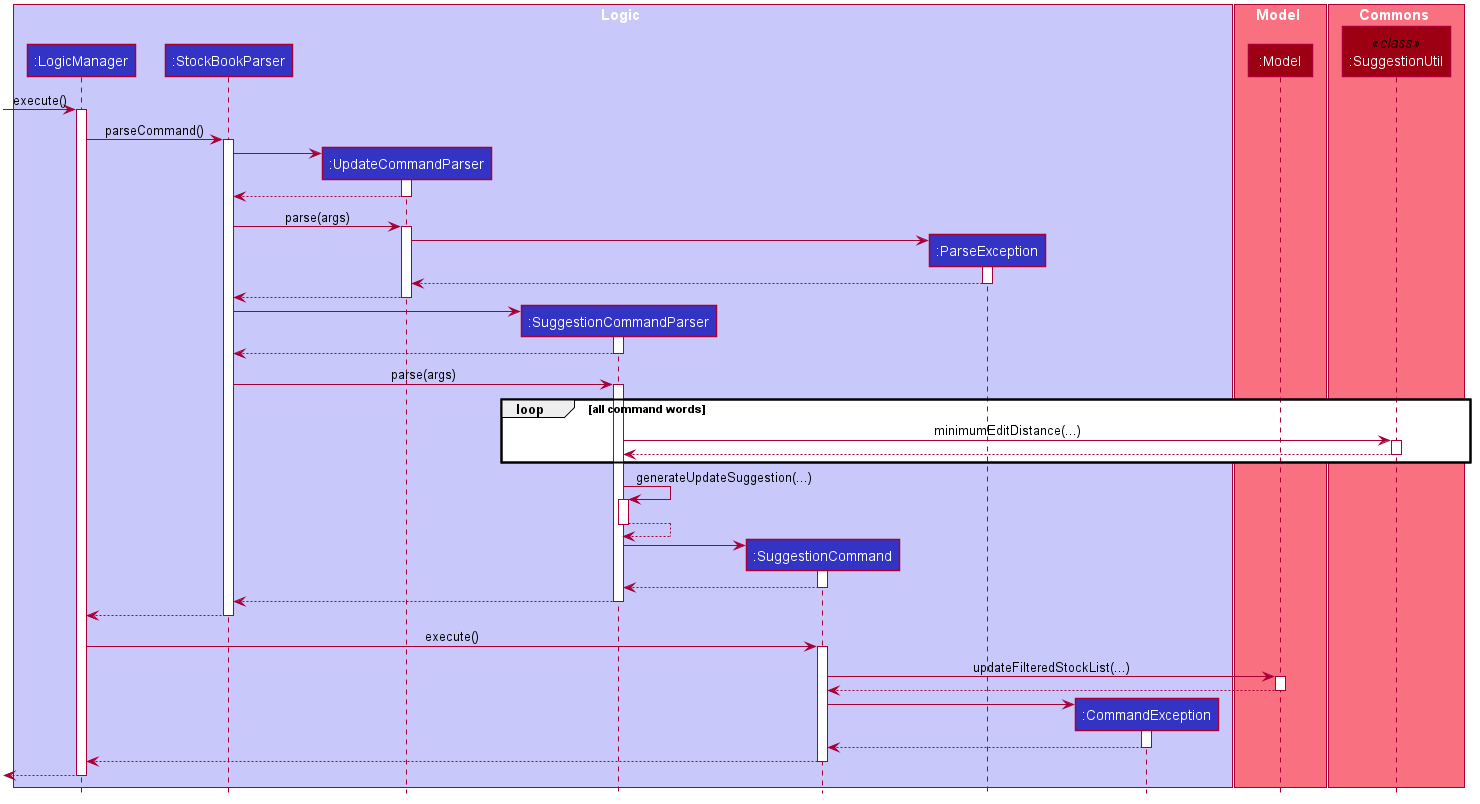
Task: Click the :ParseException box
Action: click(x=987, y=251)
